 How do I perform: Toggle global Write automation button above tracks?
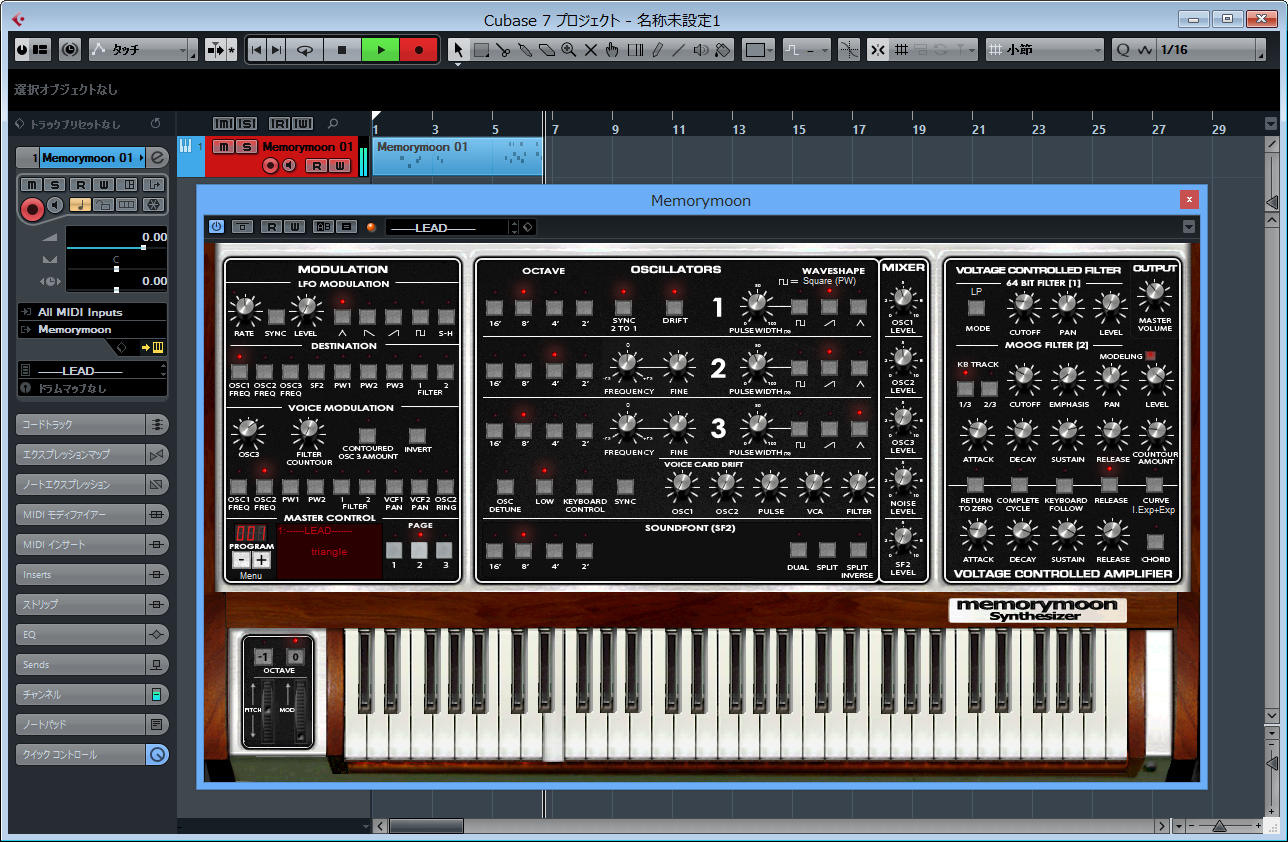303,123
